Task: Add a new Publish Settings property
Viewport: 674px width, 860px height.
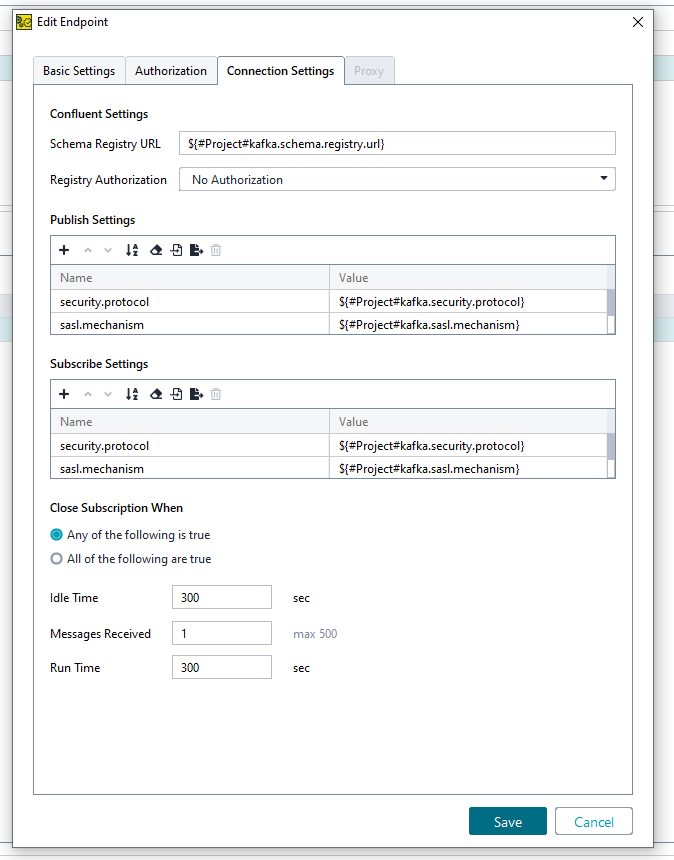Action: pyautogui.click(x=64, y=250)
